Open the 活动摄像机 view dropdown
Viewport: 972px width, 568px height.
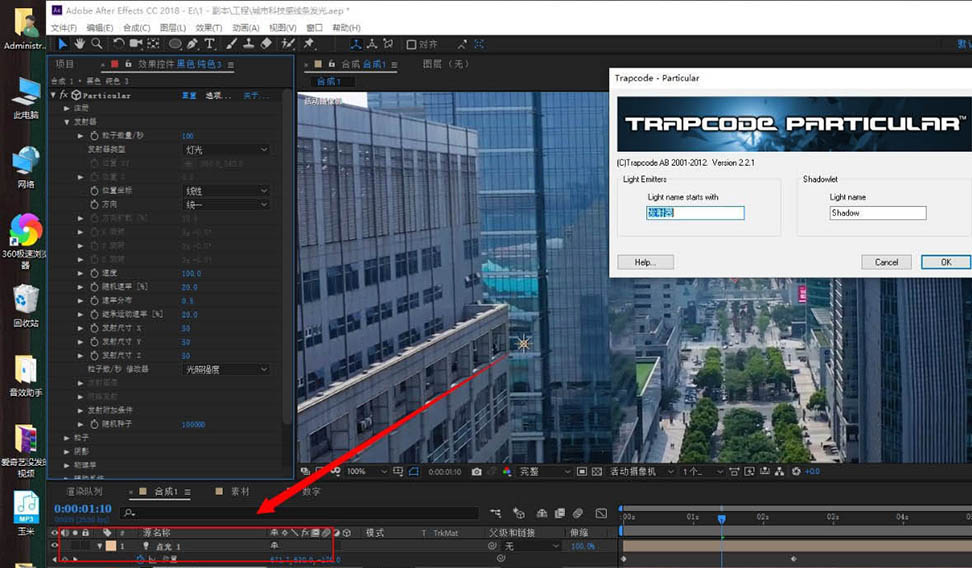pos(641,472)
